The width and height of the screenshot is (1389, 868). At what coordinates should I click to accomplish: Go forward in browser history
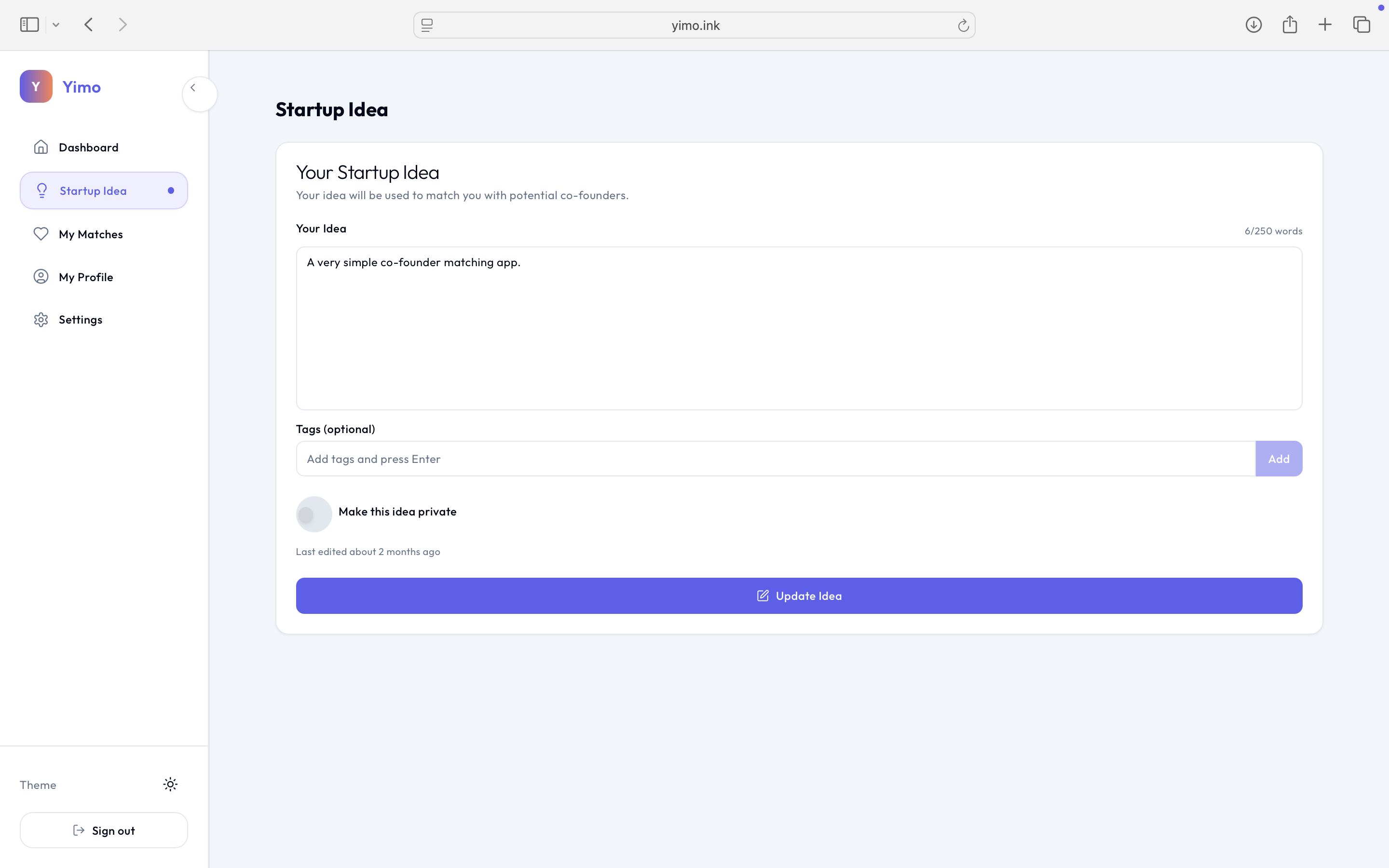pyautogui.click(x=122, y=25)
